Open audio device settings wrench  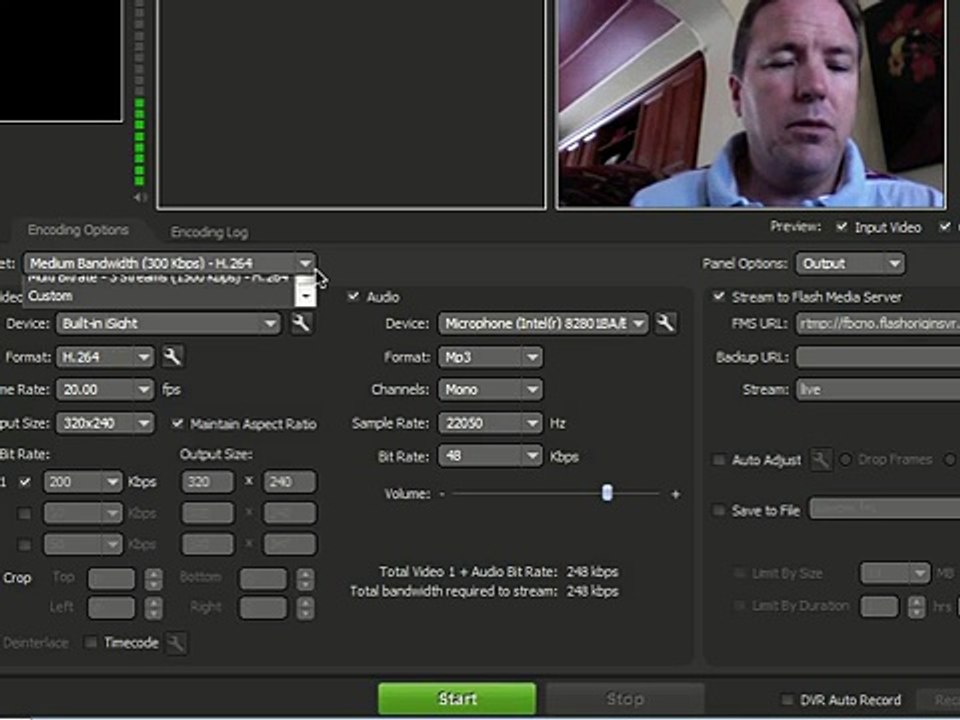[666, 323]
